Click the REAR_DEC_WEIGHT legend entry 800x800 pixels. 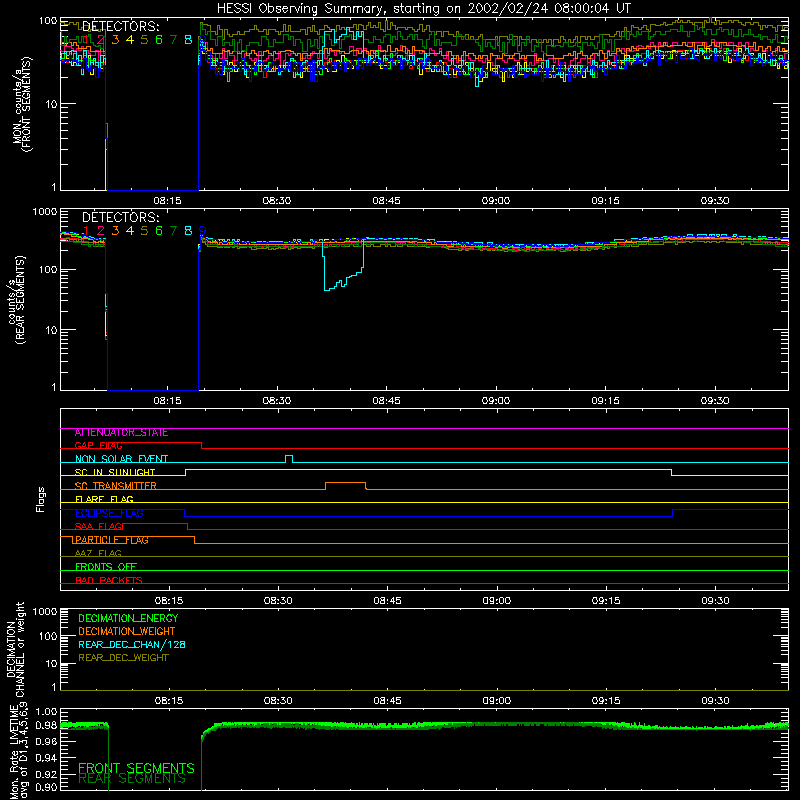click(x=123, y=658)
